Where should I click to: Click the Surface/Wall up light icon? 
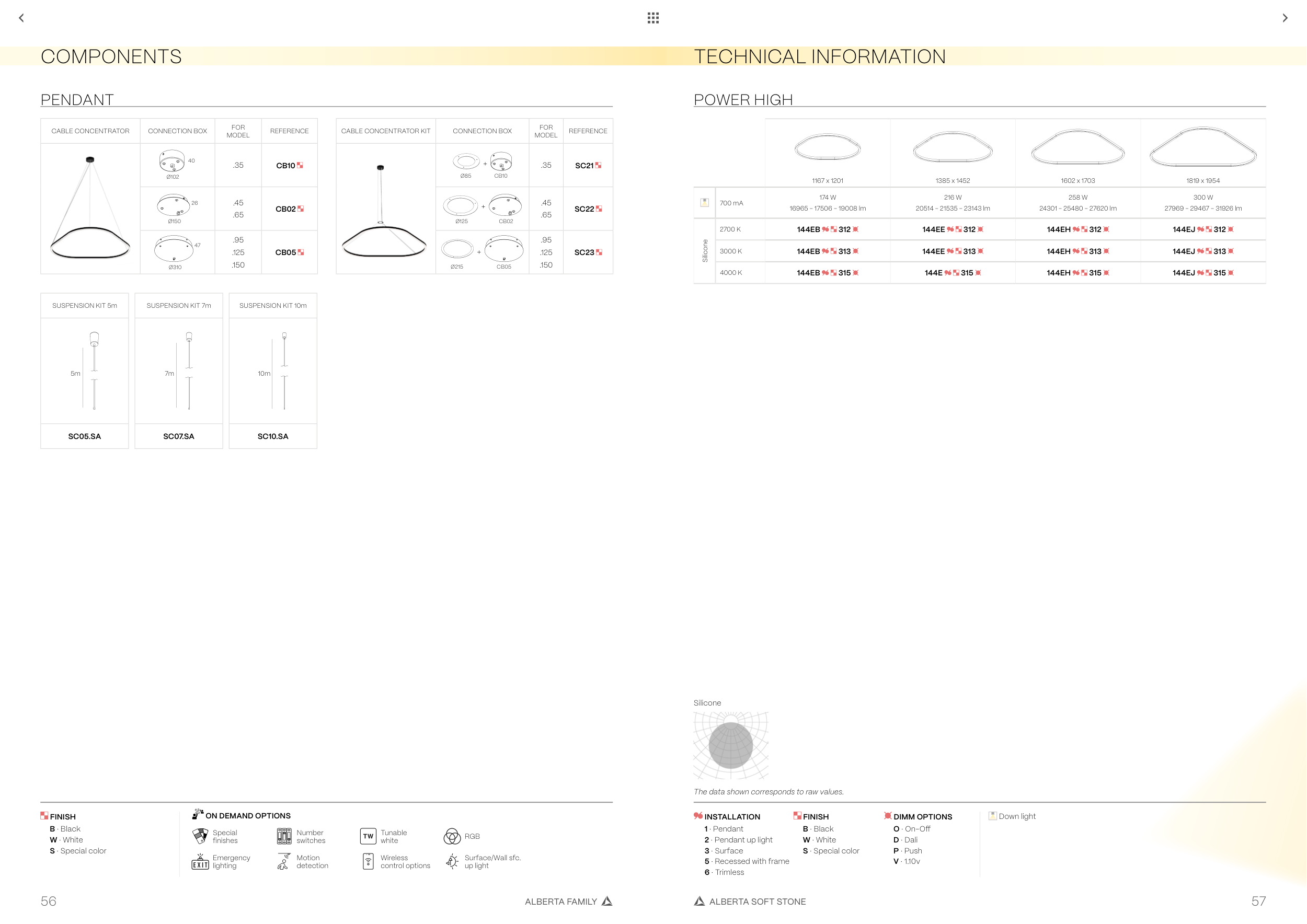(452, 861)
